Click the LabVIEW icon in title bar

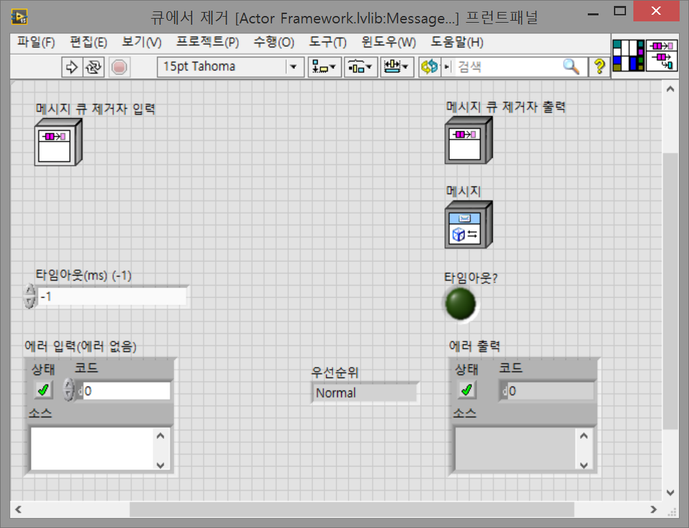point(19,17)
